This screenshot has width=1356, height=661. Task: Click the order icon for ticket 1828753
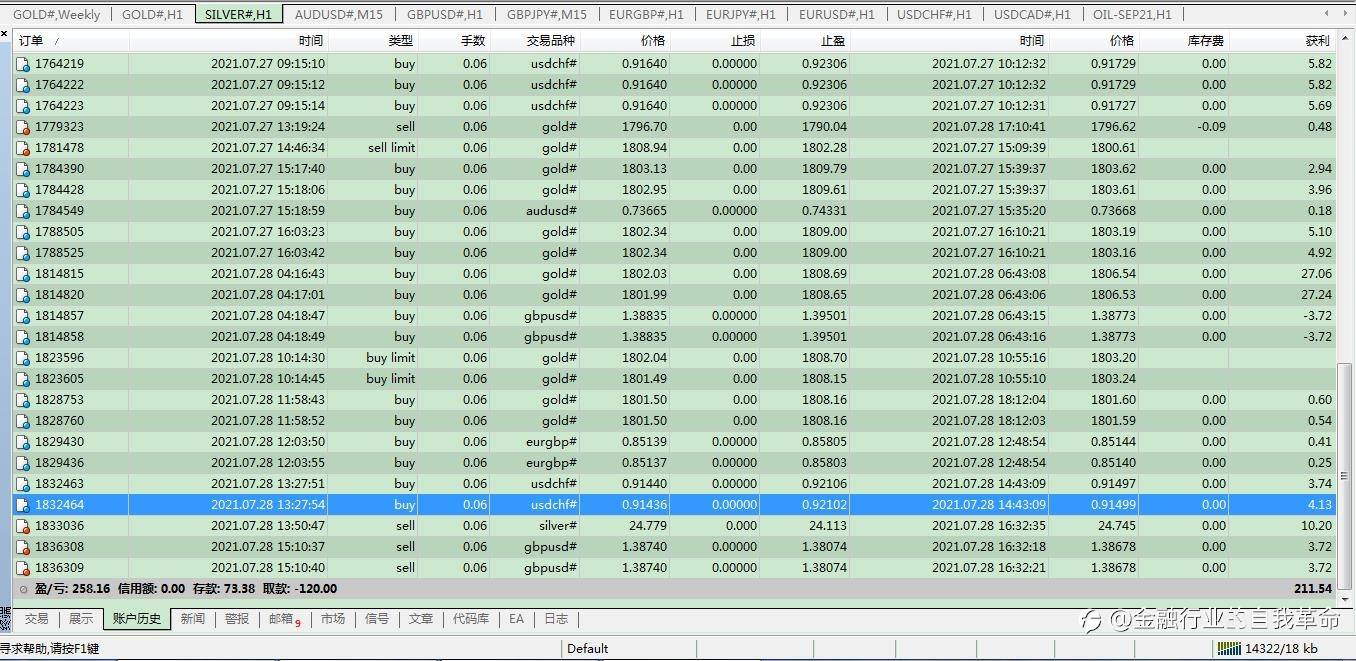click(x=23, y=400)
